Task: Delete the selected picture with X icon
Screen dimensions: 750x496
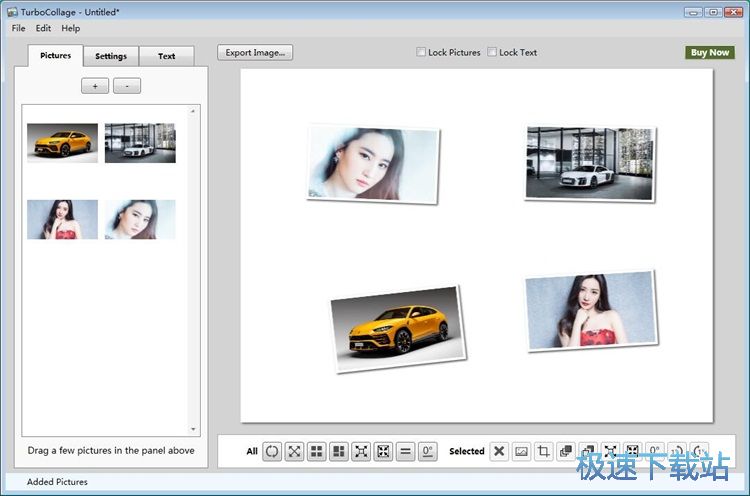Action: (498, 451)
